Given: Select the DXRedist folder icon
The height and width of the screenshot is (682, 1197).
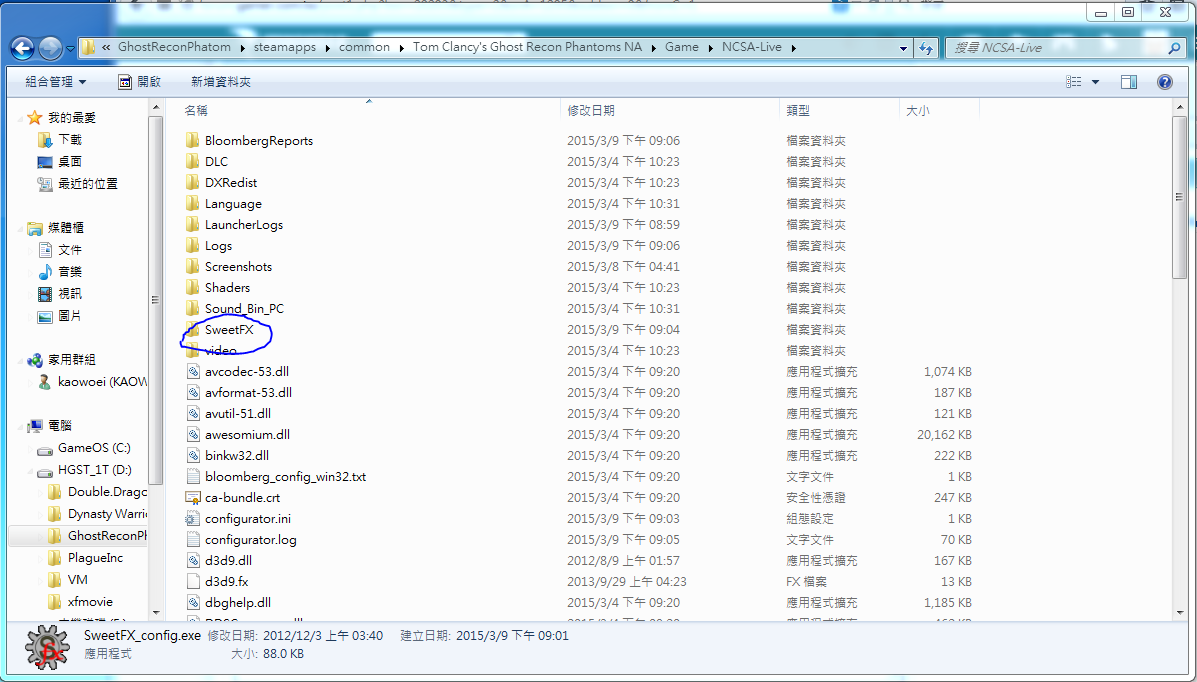Looking at the screenshot, I should point(192,183).
